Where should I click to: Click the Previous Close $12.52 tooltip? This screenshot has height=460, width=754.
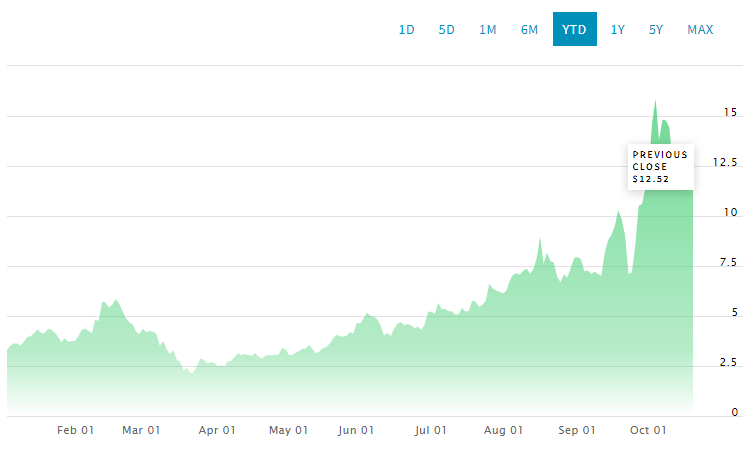click(660, 167)
